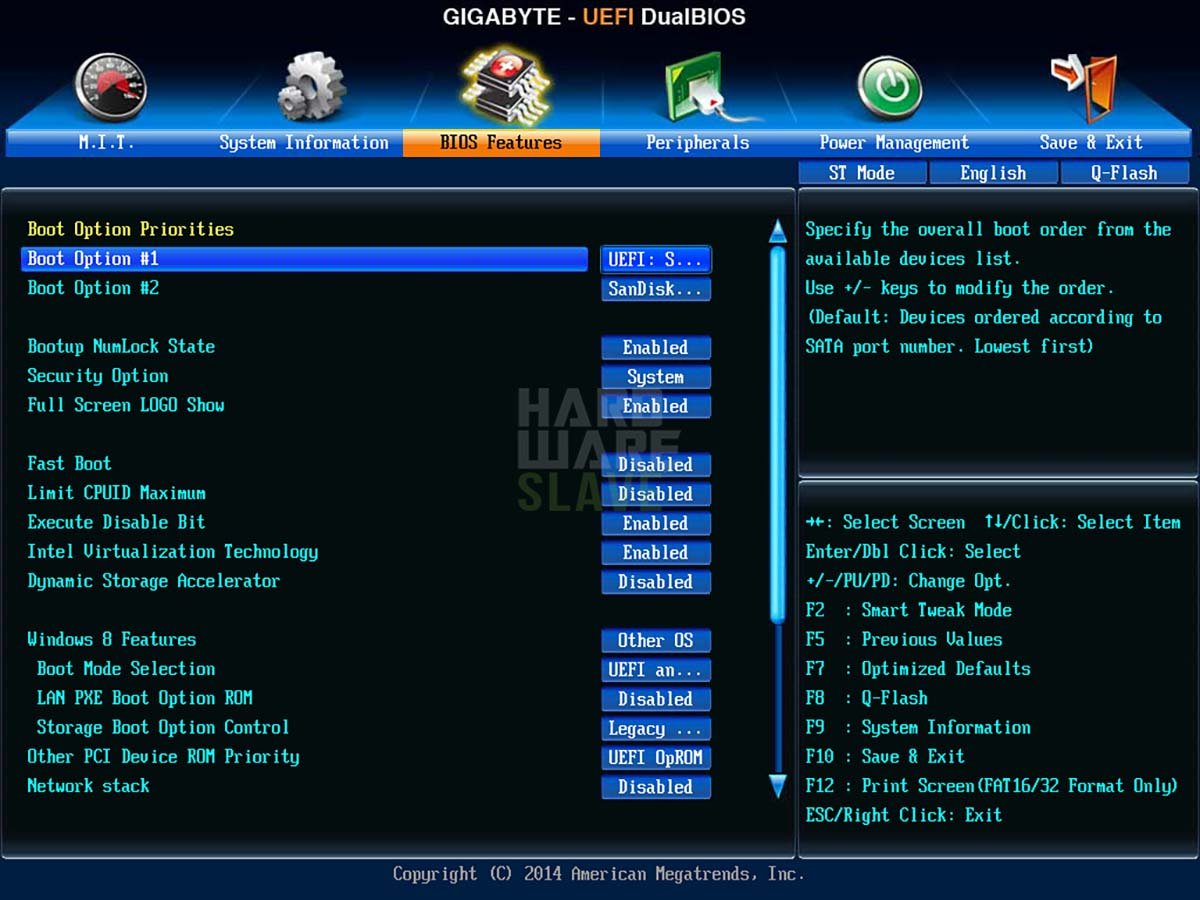1200x900 pixels.
Task: Open Boot Option #2 SanDisk value
Action: tap(656, 289)
